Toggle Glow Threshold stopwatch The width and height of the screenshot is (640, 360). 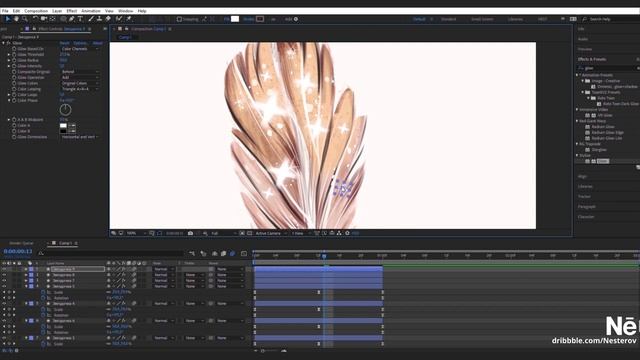(14, 54)
